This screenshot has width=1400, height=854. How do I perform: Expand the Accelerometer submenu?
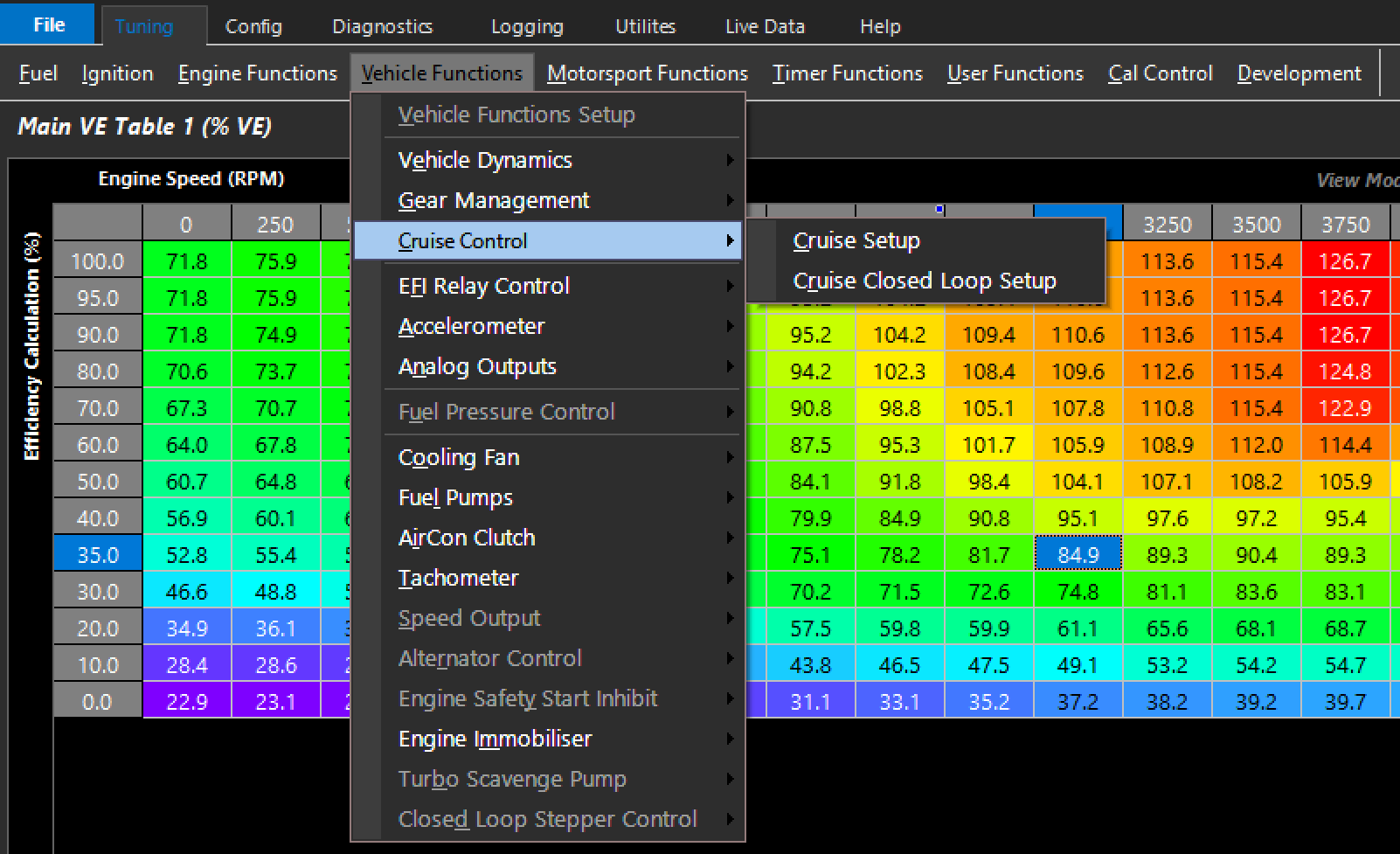click(x=548, y=326)
